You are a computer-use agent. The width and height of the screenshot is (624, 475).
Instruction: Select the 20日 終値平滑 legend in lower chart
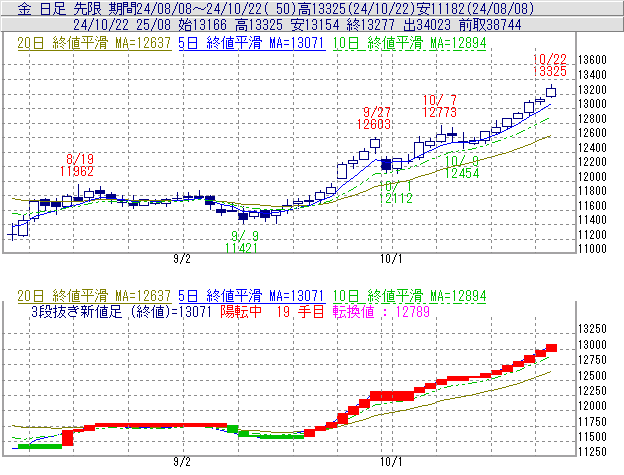click(x=94, y=296)
